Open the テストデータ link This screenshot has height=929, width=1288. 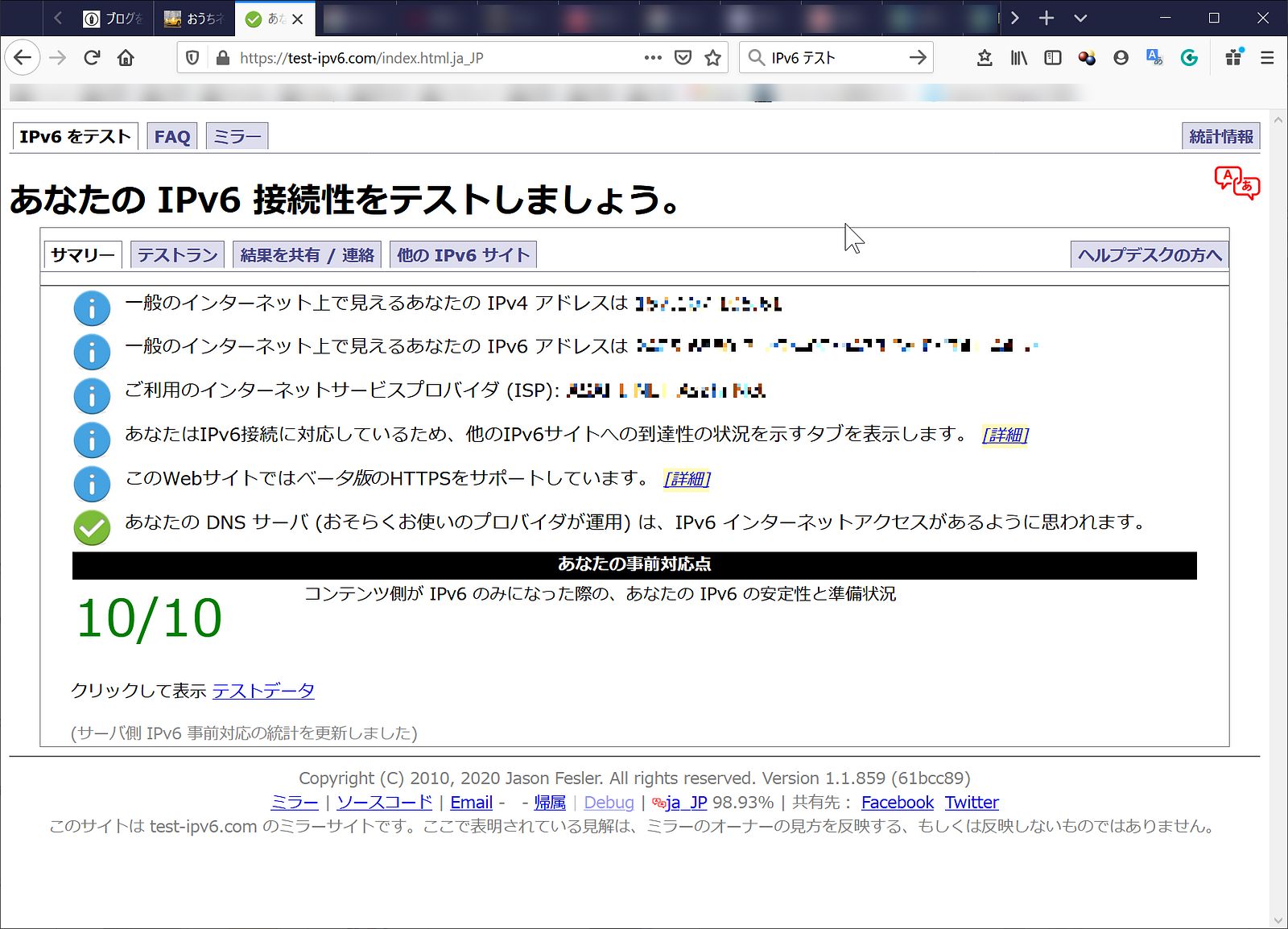(x=263, y=691)
